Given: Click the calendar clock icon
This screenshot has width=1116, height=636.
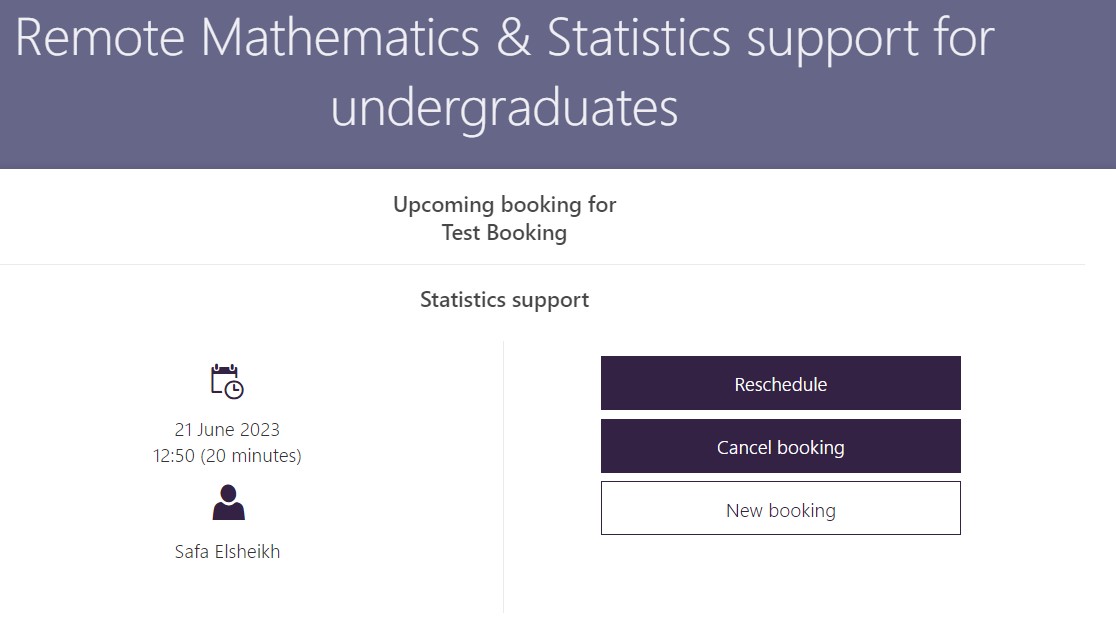Looking at the screenshot, I should tap(227, 382).
